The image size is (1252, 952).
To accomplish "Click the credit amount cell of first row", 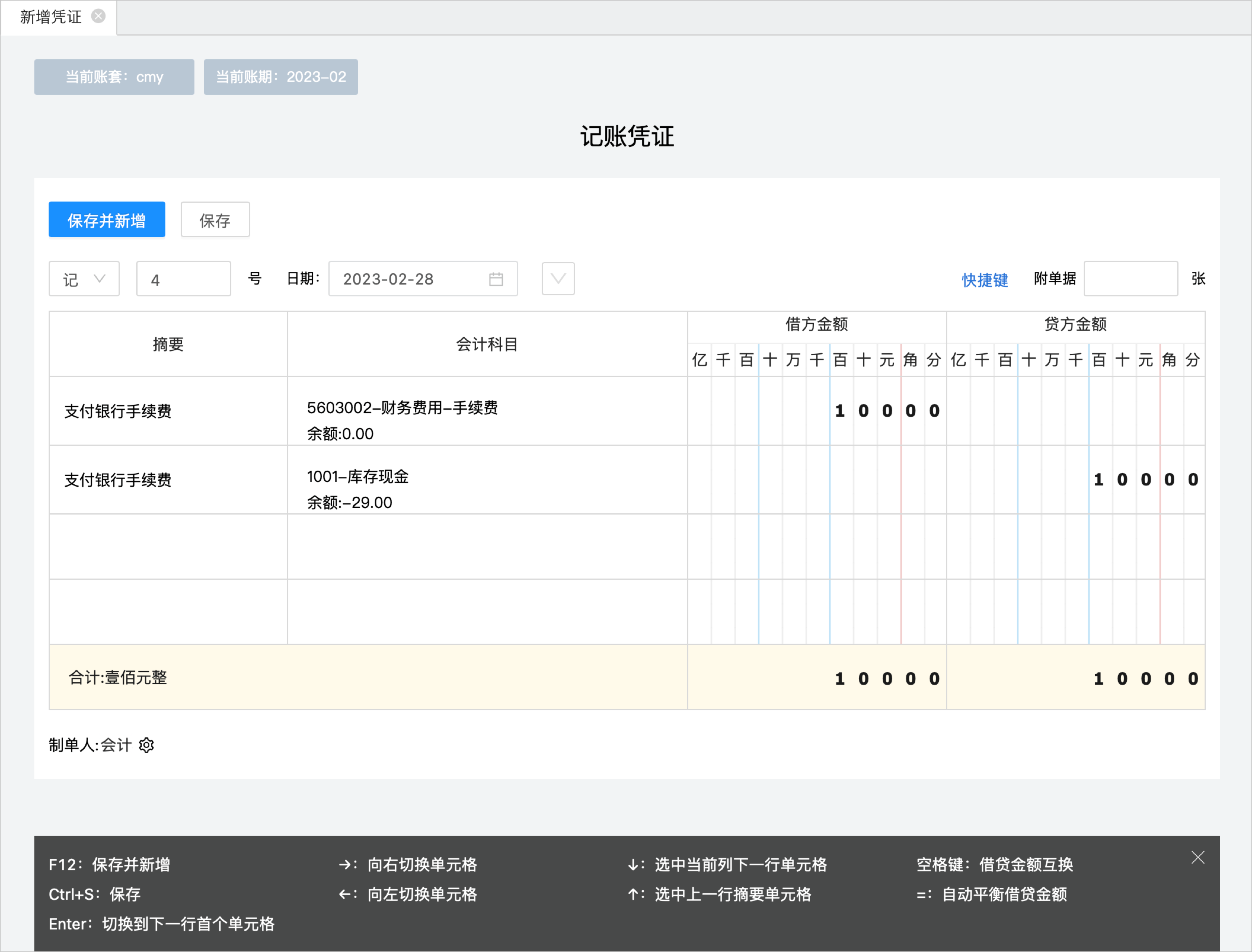I will (1076, 411).
